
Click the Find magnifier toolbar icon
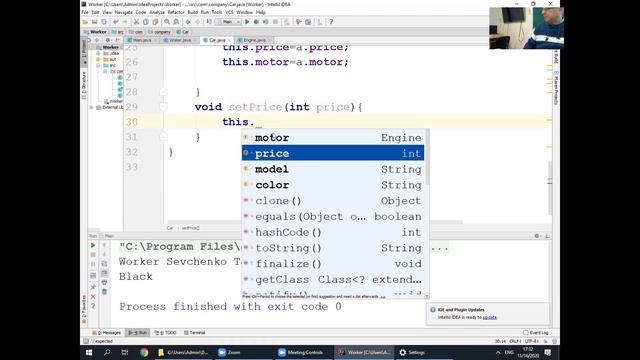tap(167, 22)
